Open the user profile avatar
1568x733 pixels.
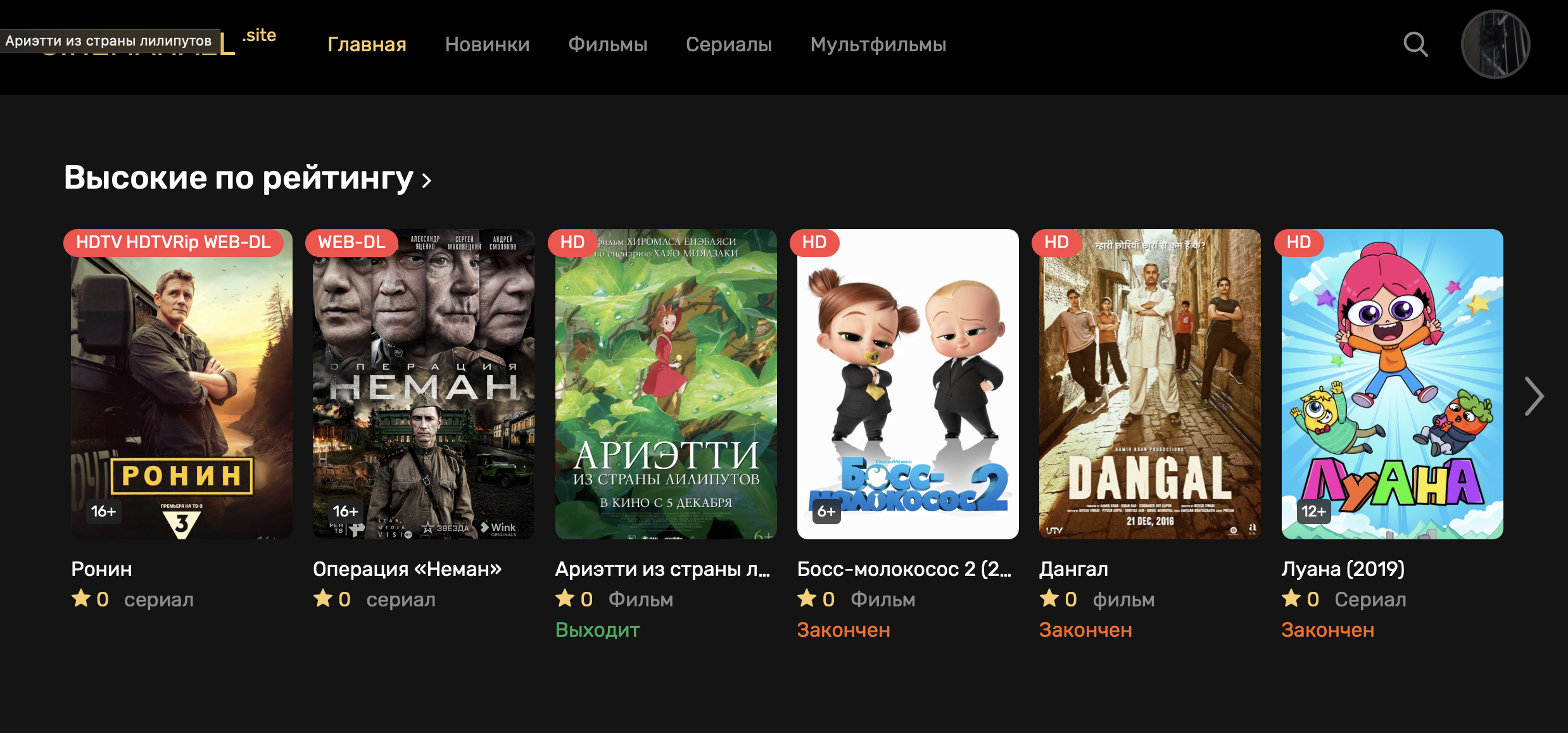point(1495,44)
